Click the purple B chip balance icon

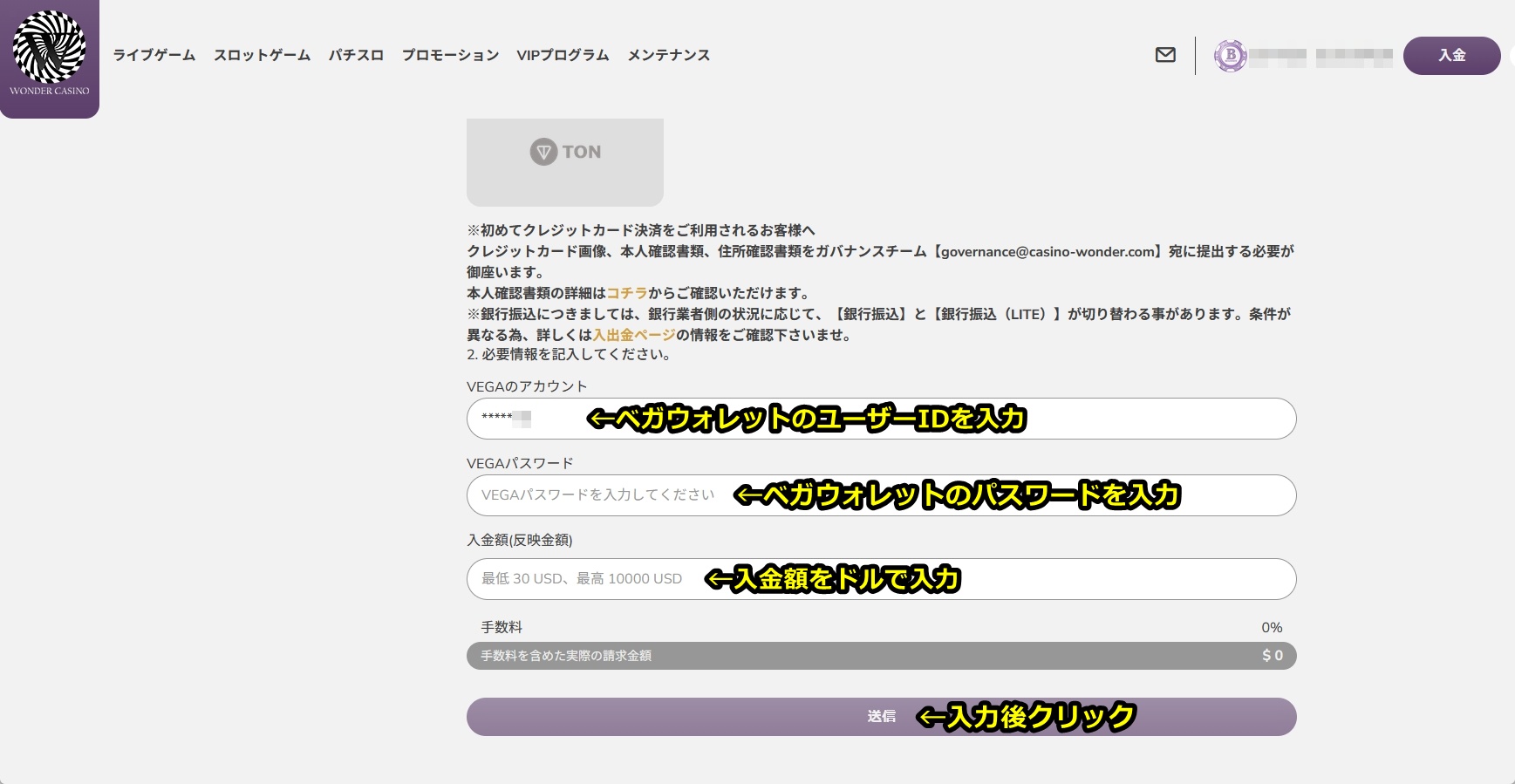coord(1230,56)
